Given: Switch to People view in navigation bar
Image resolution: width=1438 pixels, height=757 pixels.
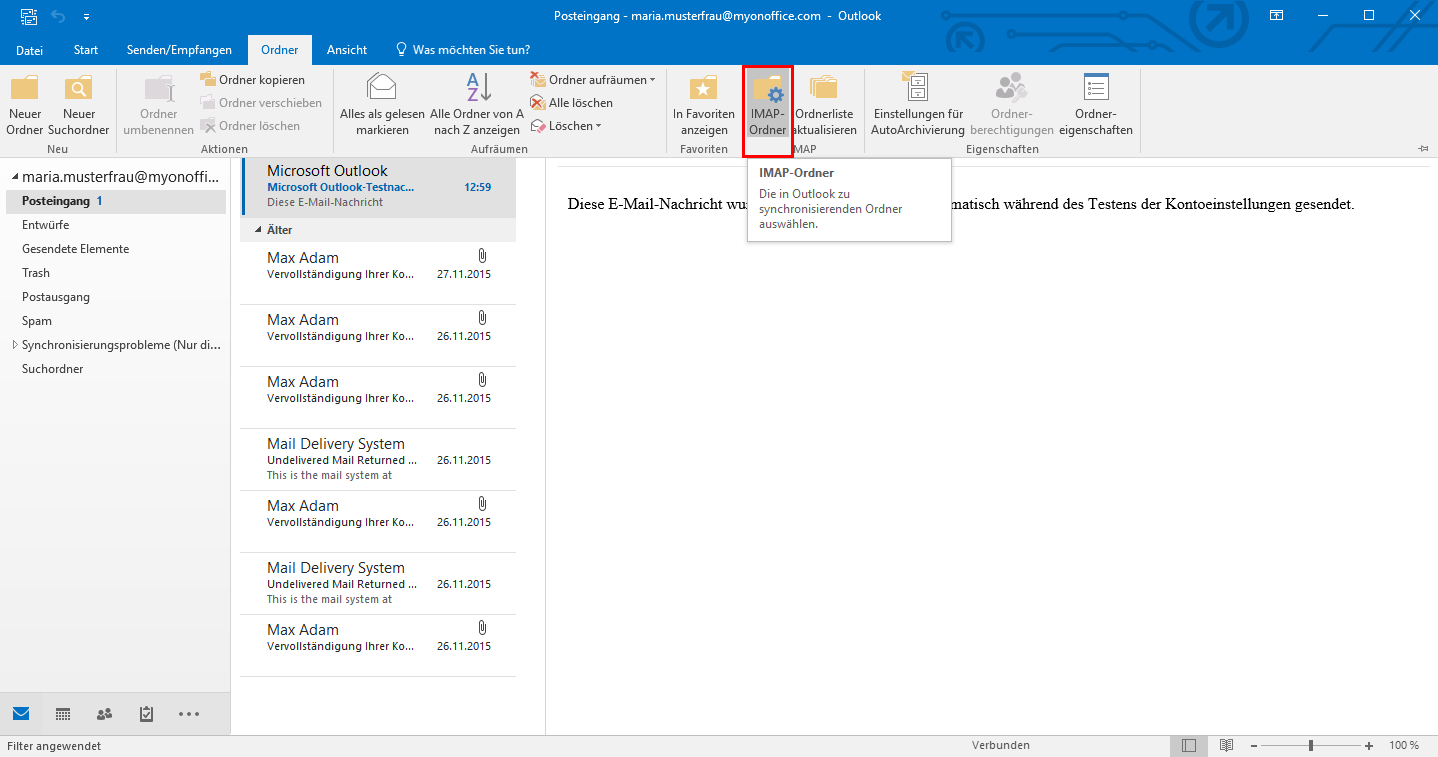Looking at the screenshot, I should 105,714.
